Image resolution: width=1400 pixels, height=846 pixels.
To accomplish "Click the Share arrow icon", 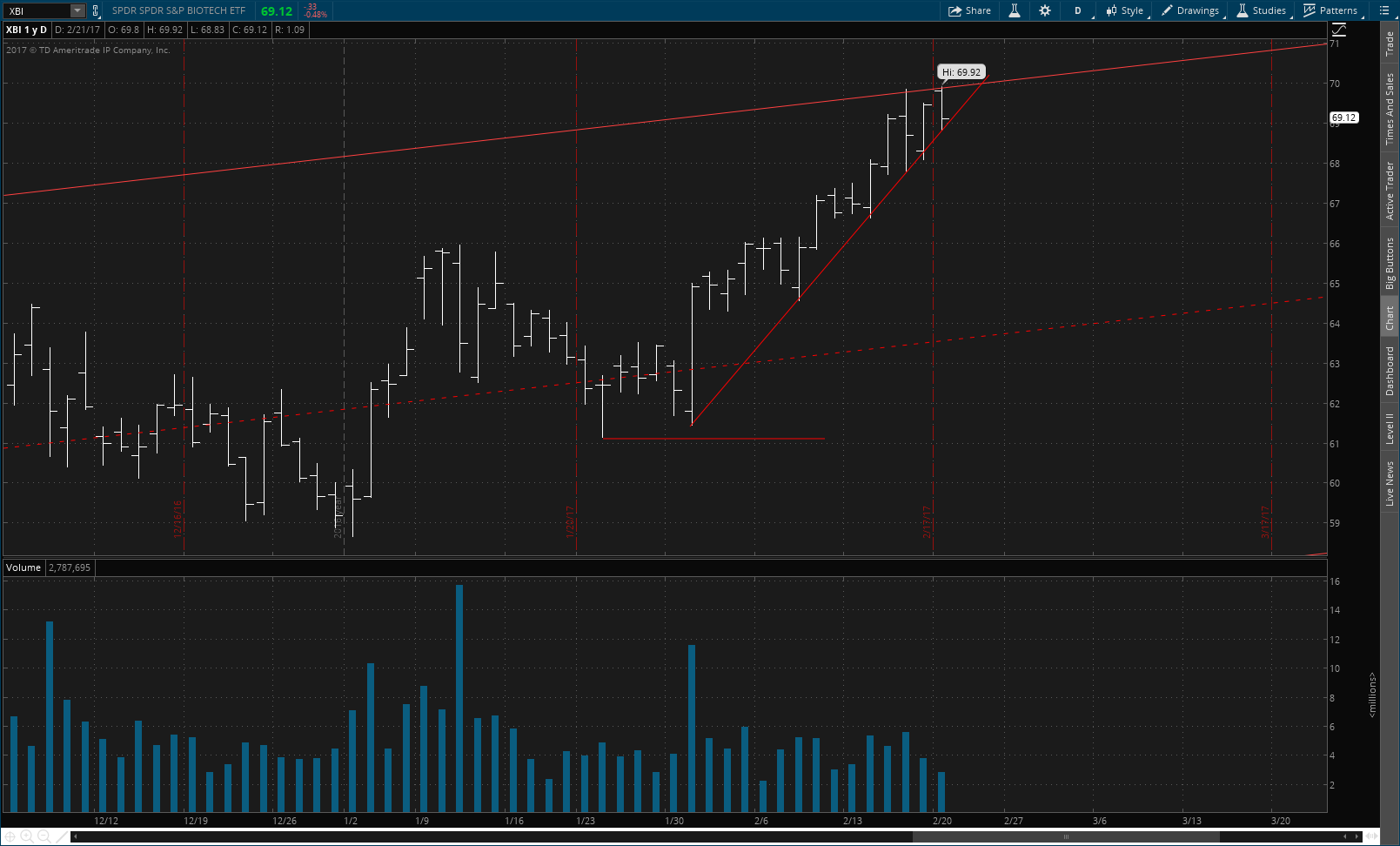I will coord(955,10).
